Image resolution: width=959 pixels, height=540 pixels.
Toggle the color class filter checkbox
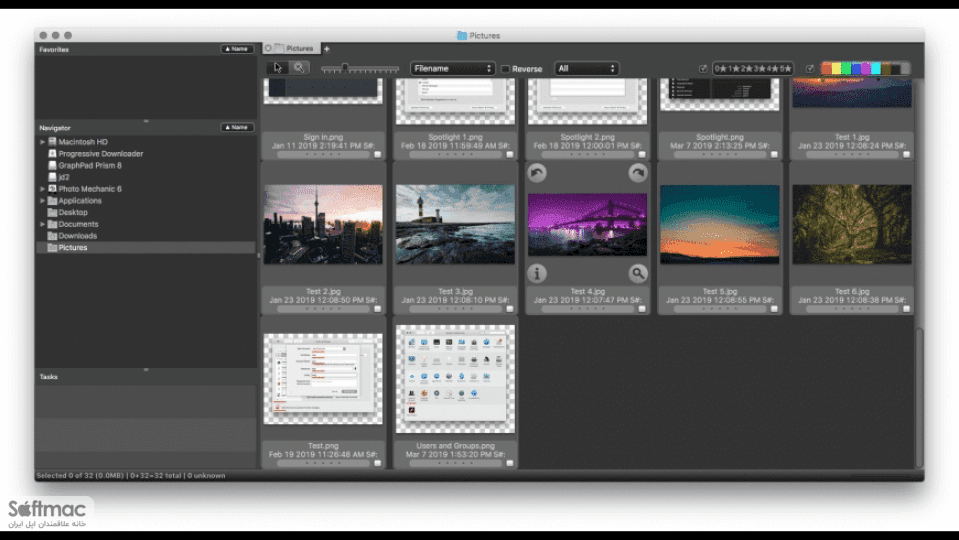[x=810, y=68]
